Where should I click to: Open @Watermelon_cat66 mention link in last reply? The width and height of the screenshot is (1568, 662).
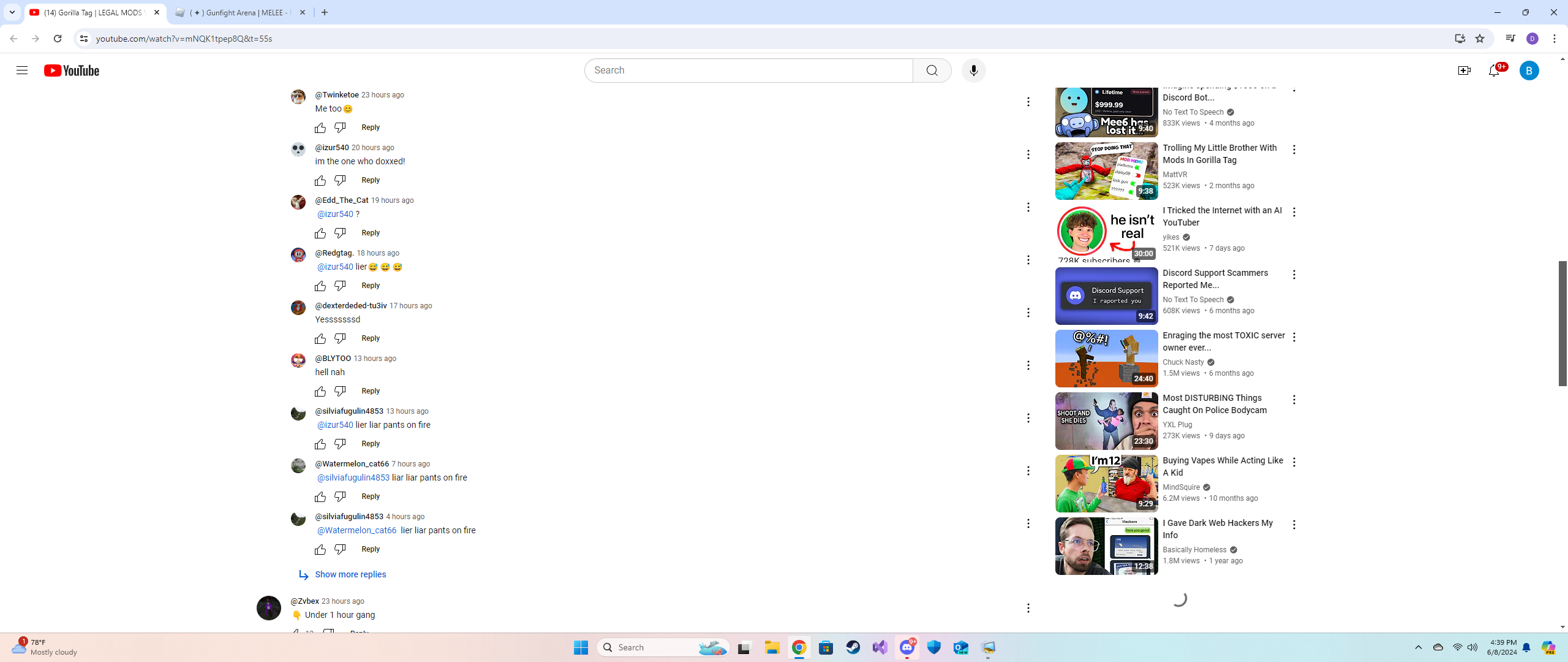coord(356,530)
